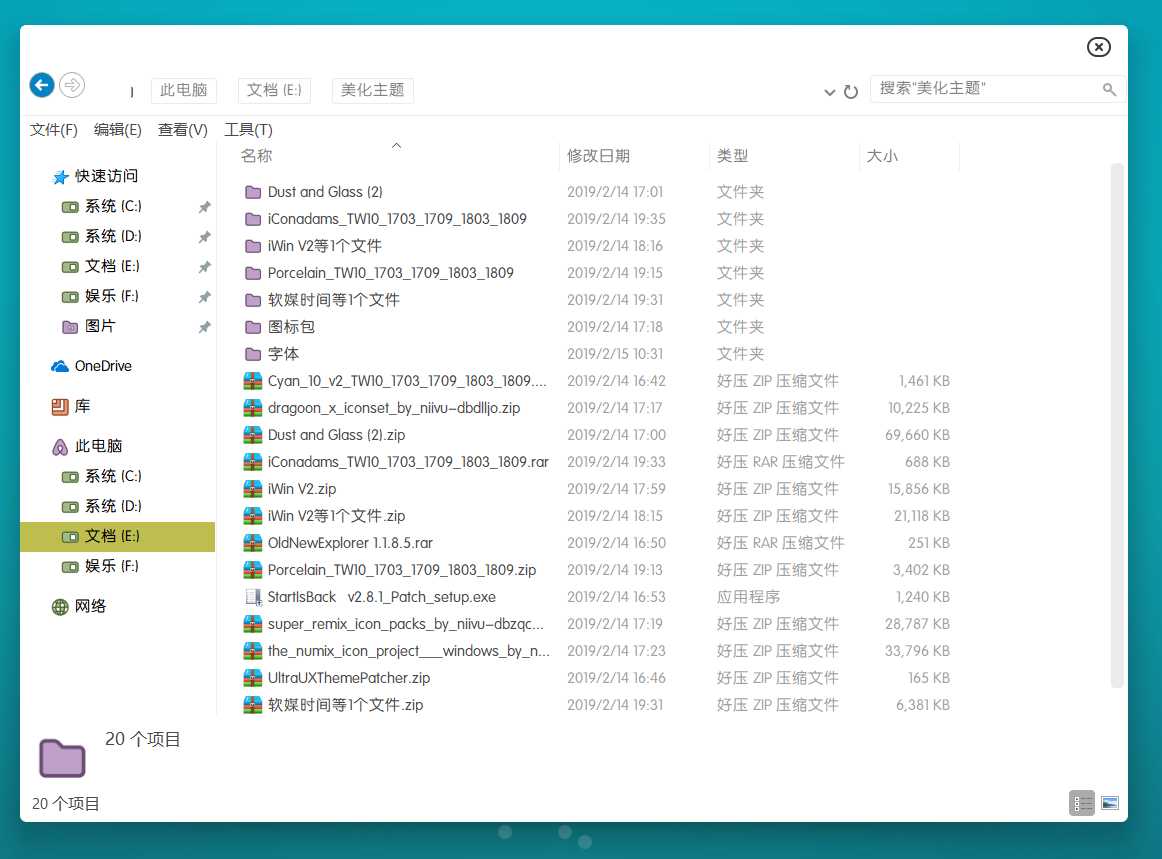The width and height of the screenshot is (1162, 859).
Task: Select the super_remix_icon_packs zip file
Action: tap(405, 623)
